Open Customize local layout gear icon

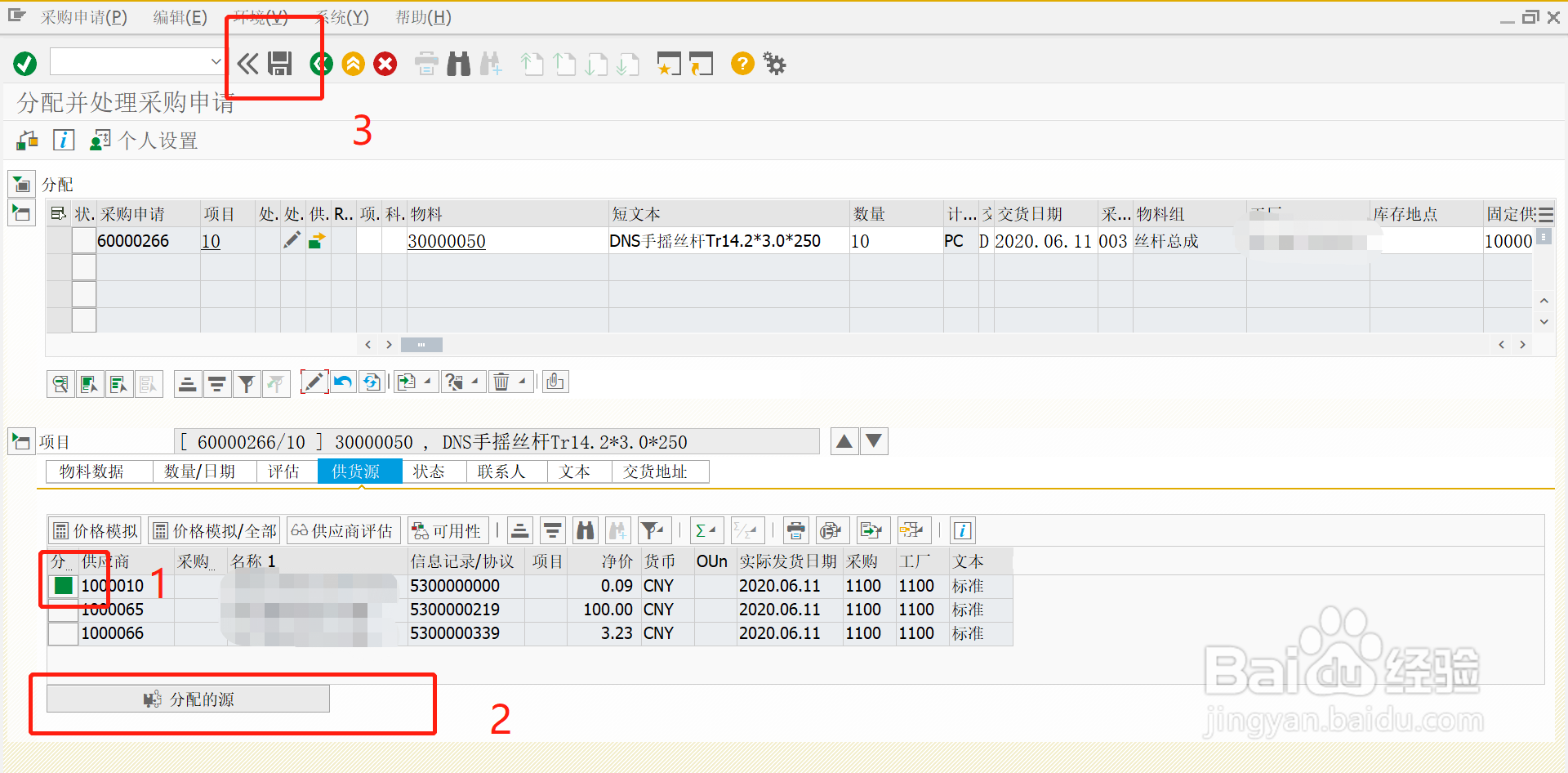coord(774,63)
